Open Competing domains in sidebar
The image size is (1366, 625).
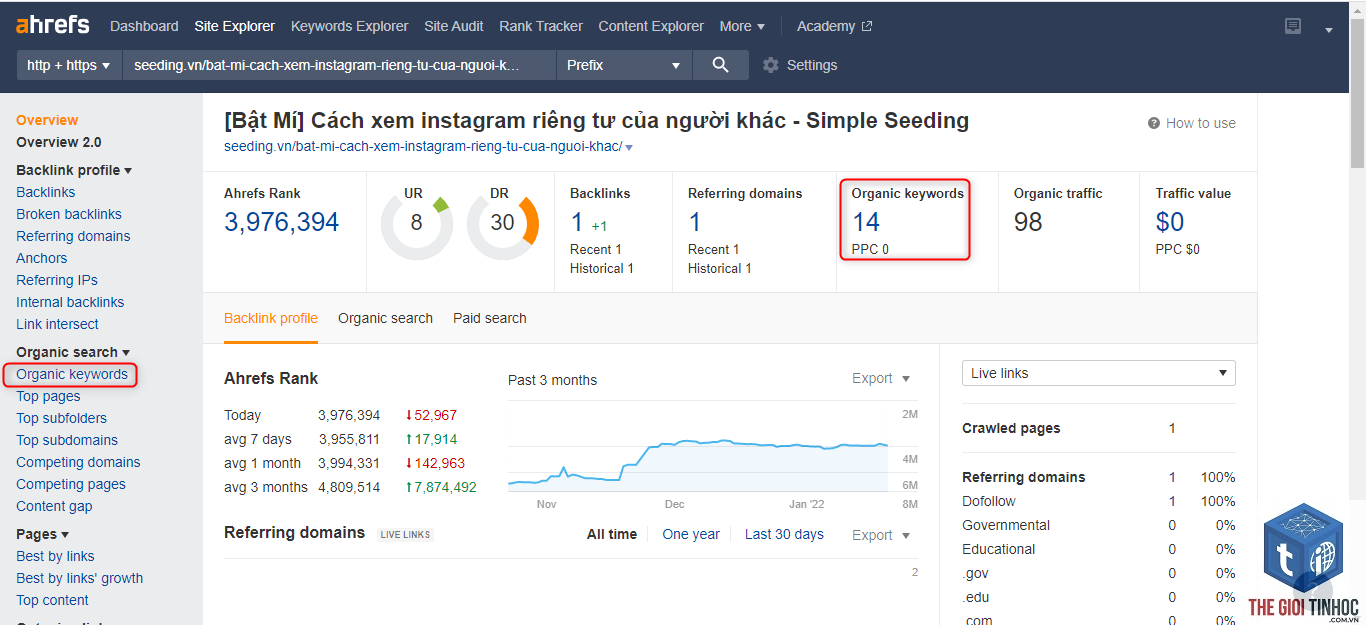[78, 462]
